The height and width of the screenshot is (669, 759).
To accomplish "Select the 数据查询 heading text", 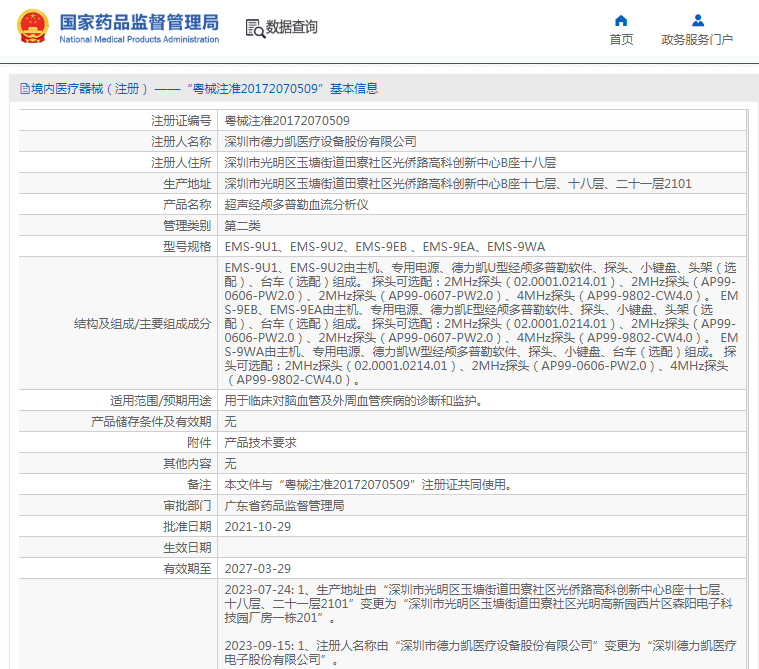I will click(x=292, y=28).
